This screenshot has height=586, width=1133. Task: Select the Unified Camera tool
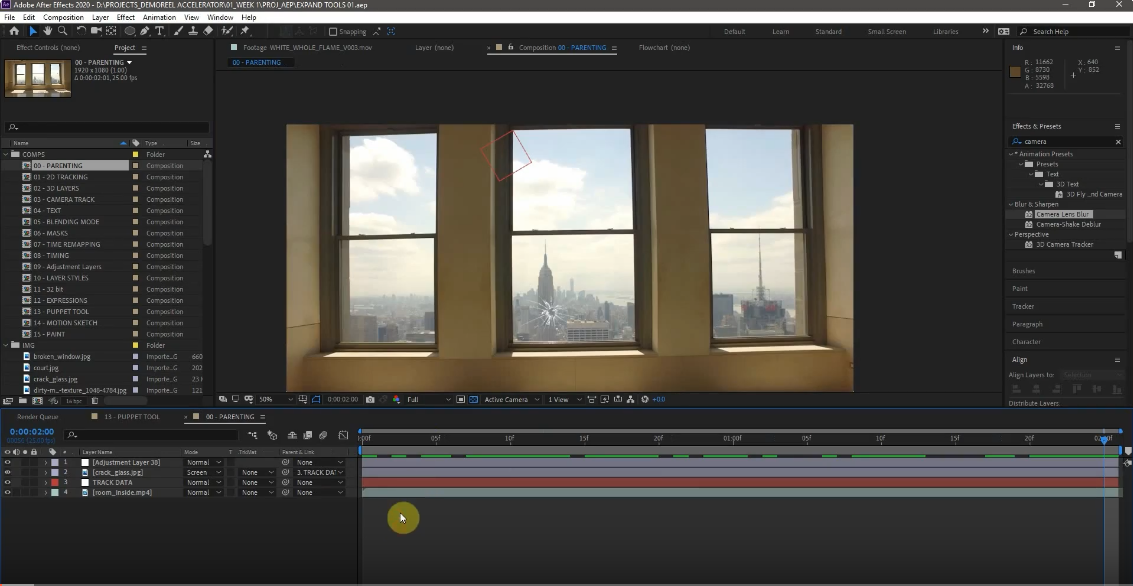(x=96, y=31)
